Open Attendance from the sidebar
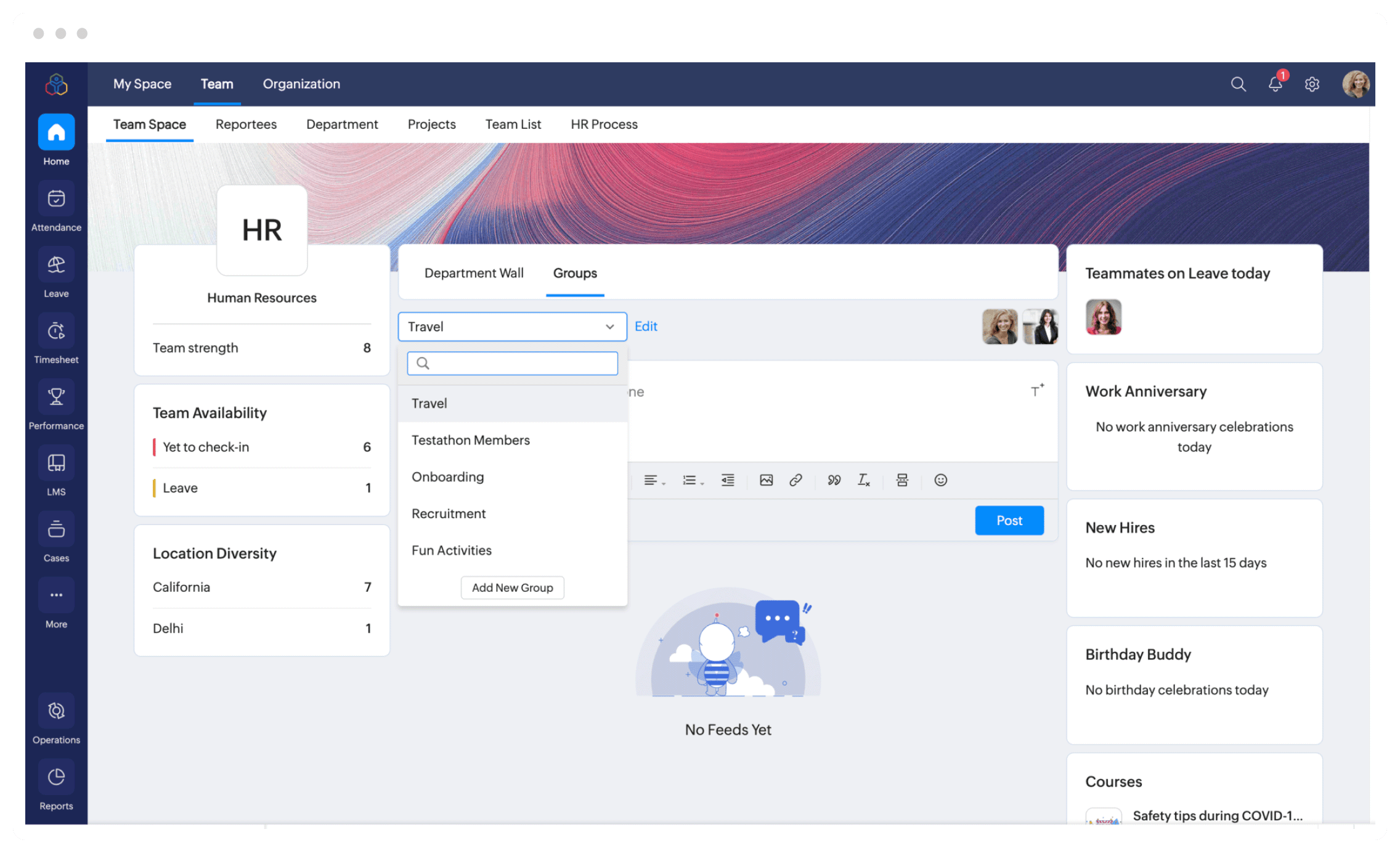 click(x=56, y=200)
